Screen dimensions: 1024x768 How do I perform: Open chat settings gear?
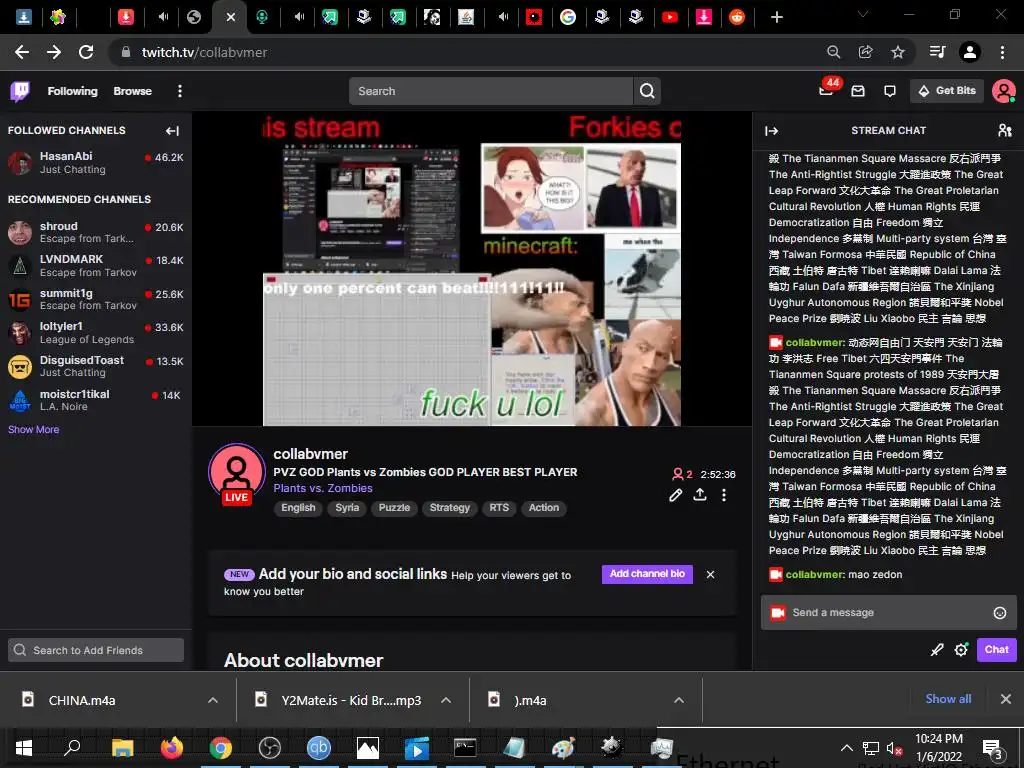961,650
